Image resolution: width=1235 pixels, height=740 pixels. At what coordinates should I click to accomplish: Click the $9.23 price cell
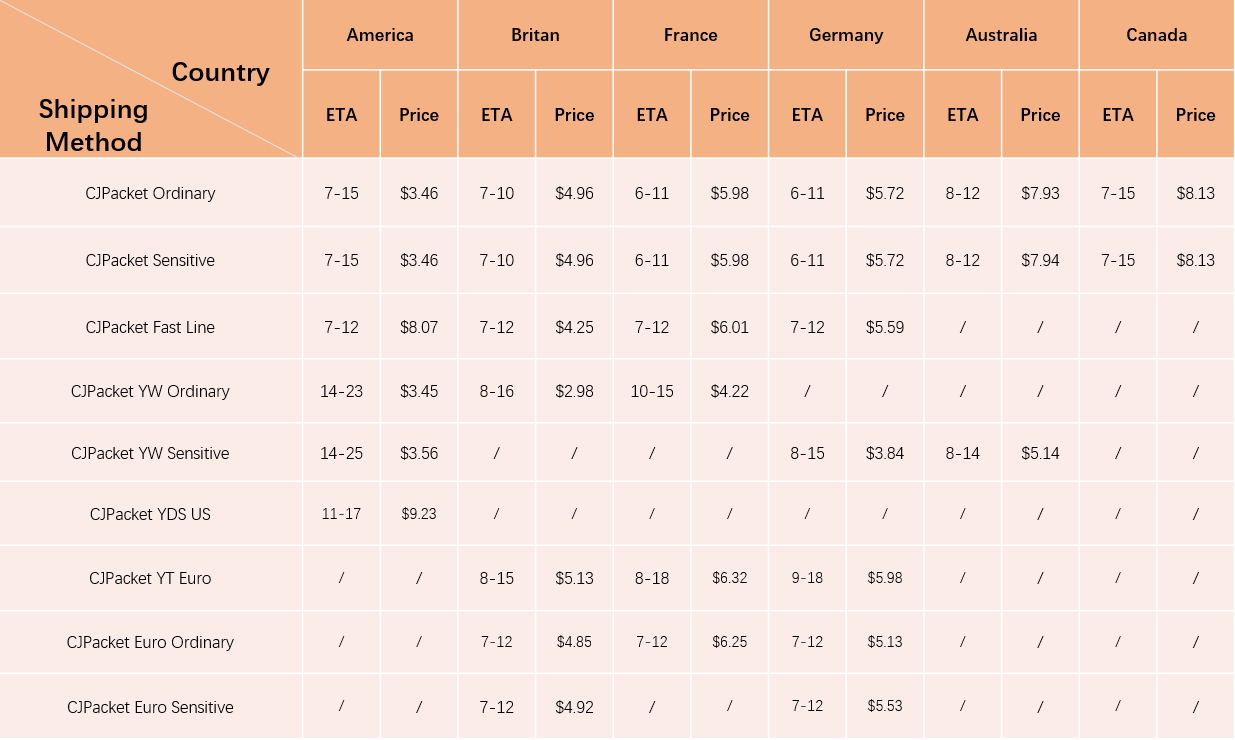click(419, 514)
